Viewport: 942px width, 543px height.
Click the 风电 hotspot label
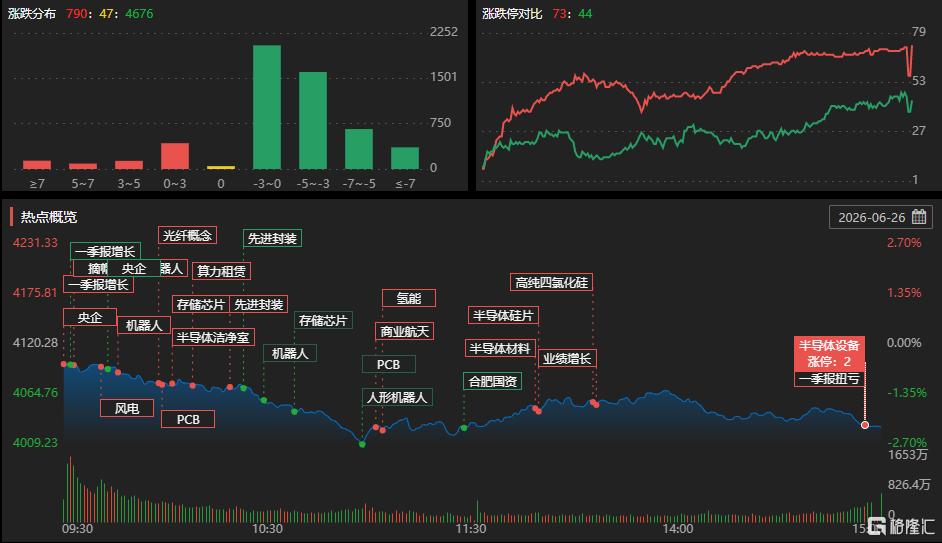click(127, 408)
